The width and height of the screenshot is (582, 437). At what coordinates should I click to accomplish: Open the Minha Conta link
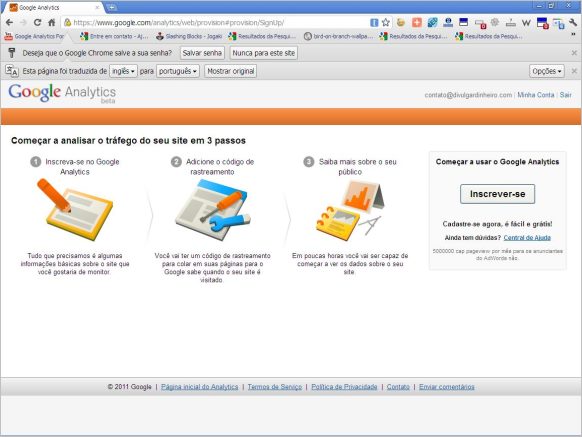coord(536,95)
